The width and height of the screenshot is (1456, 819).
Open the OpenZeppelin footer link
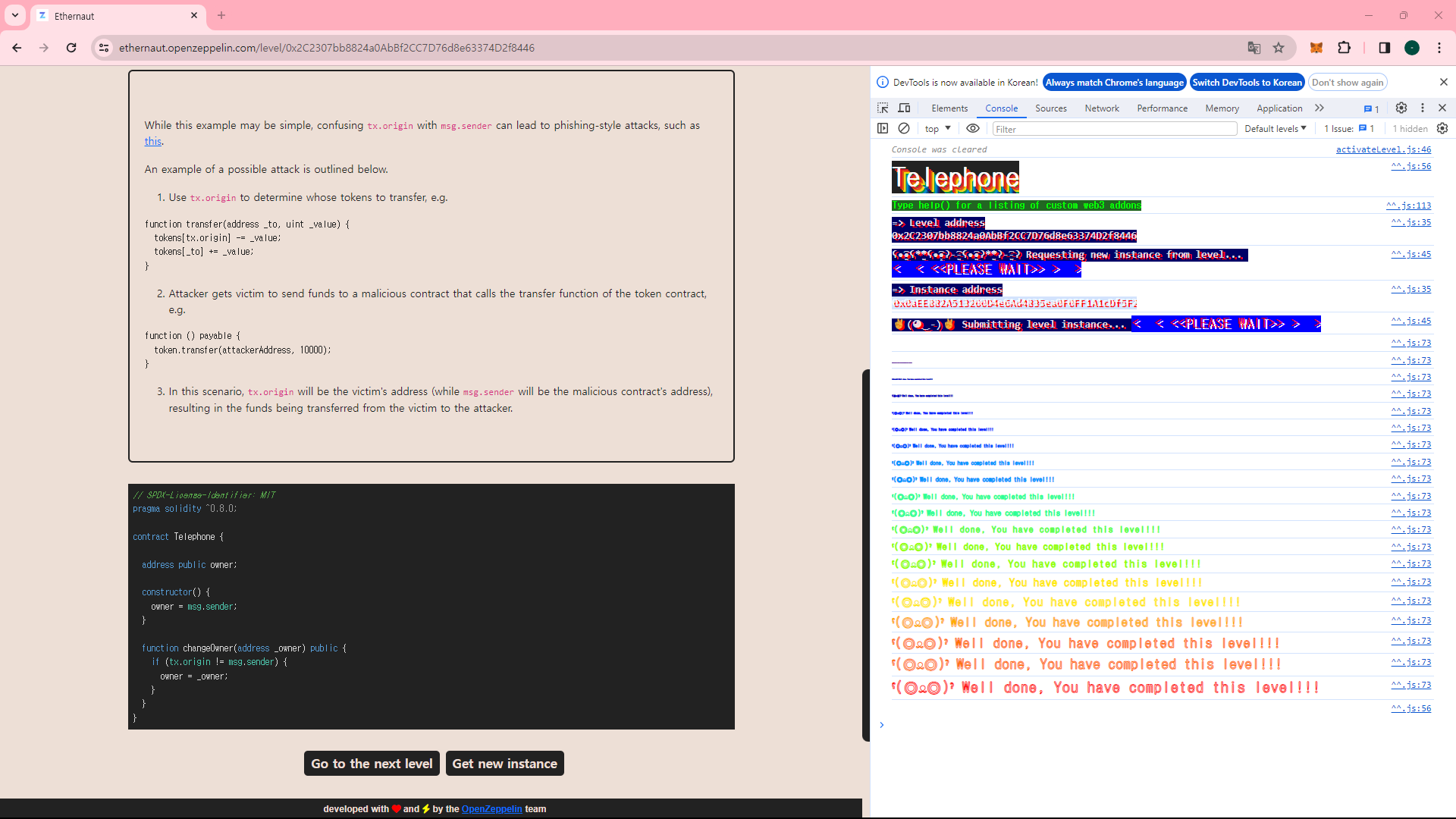pos(491,809)
